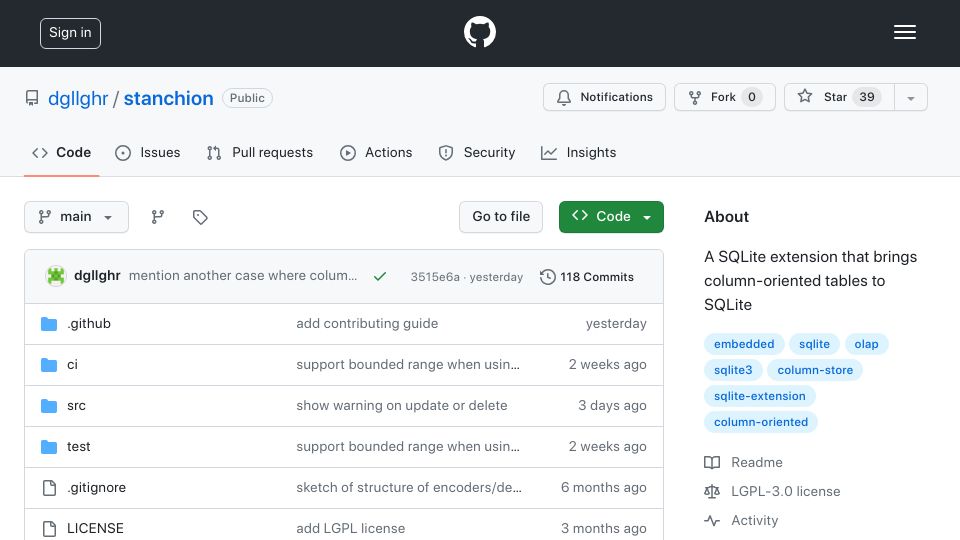Click the bell icon in Notifications
Screen dimensions: 960x540
[564, 97]
